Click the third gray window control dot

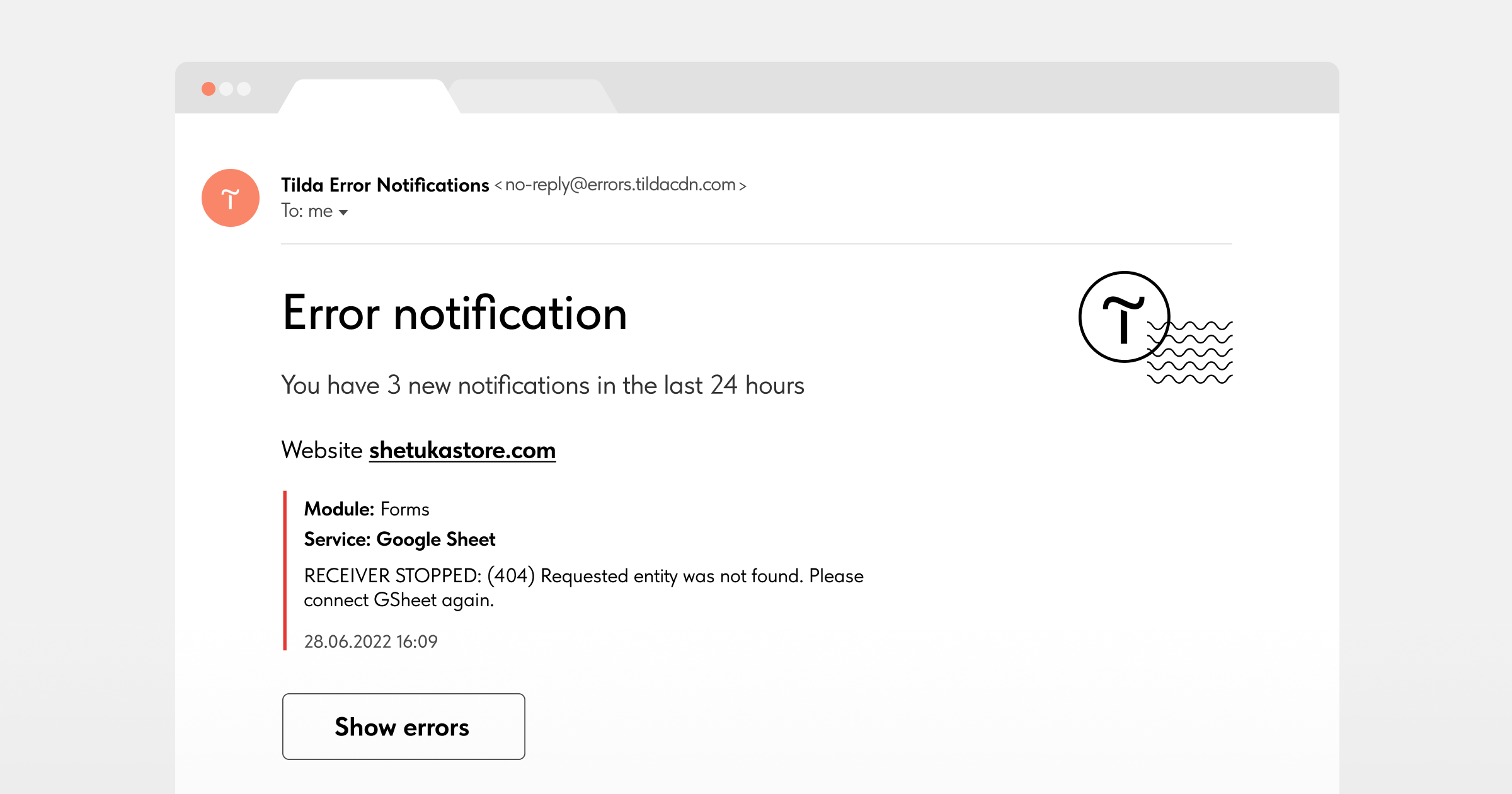244,89
